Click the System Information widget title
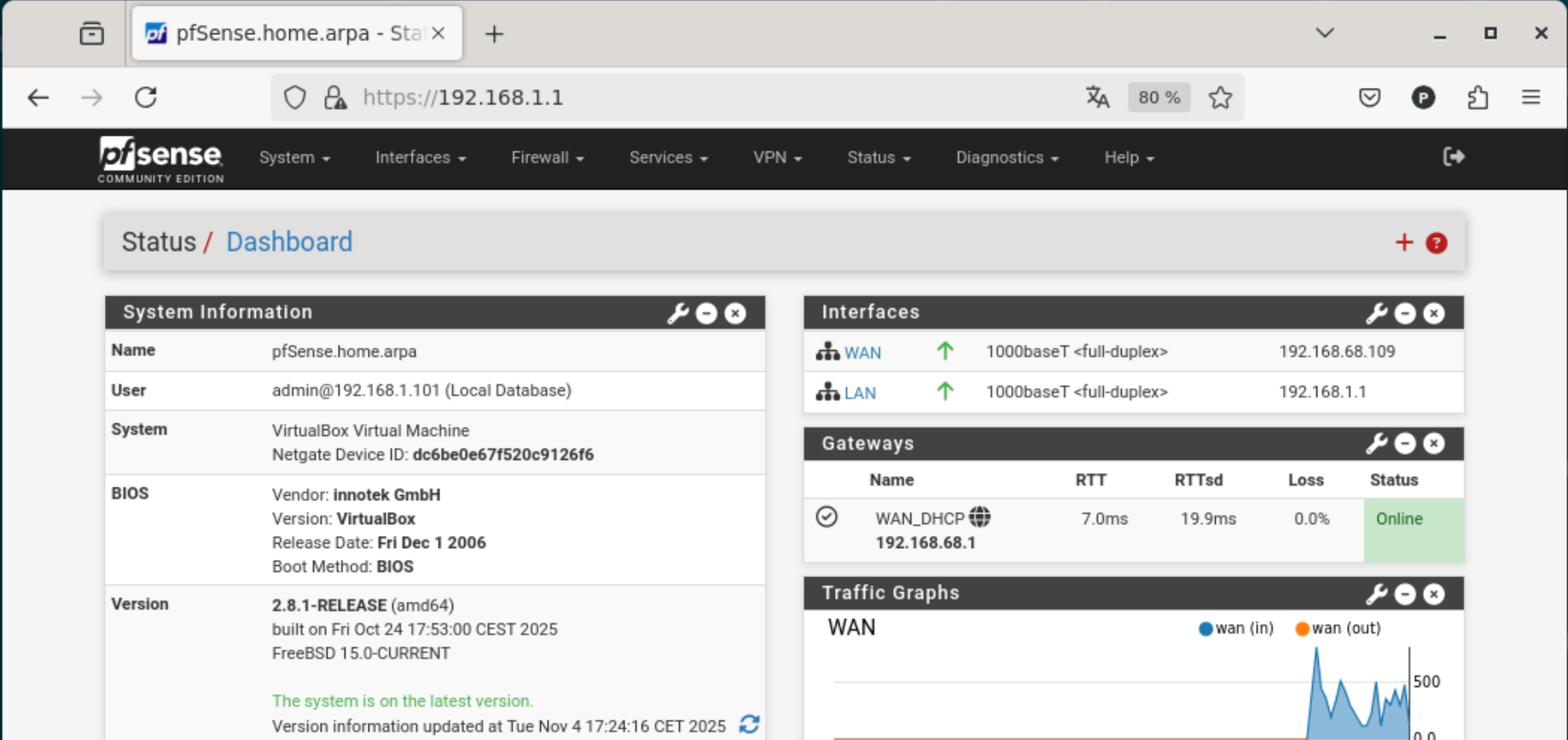This screenshot has height=740, width=1568. tap(218, 312)
